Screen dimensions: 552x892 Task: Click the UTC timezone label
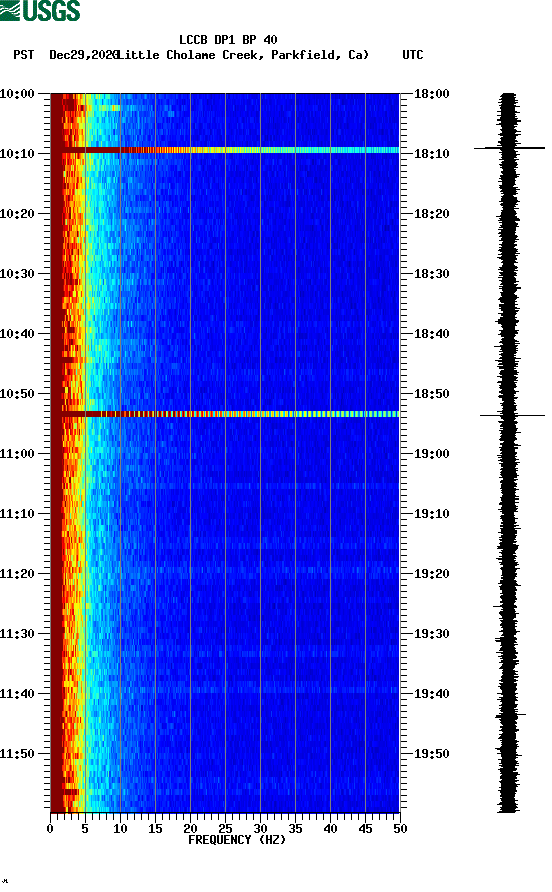413,55
